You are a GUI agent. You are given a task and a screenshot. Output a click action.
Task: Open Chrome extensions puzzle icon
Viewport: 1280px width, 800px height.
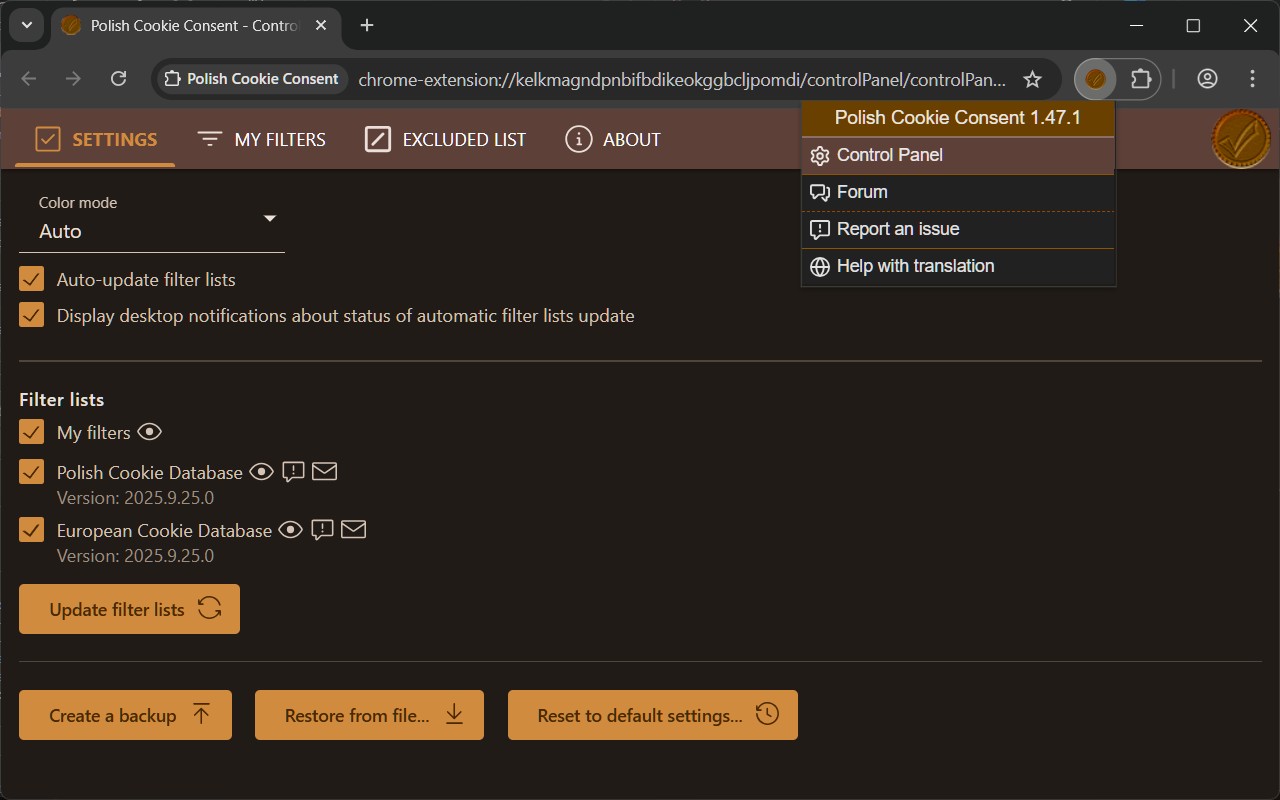point(1141,79)
